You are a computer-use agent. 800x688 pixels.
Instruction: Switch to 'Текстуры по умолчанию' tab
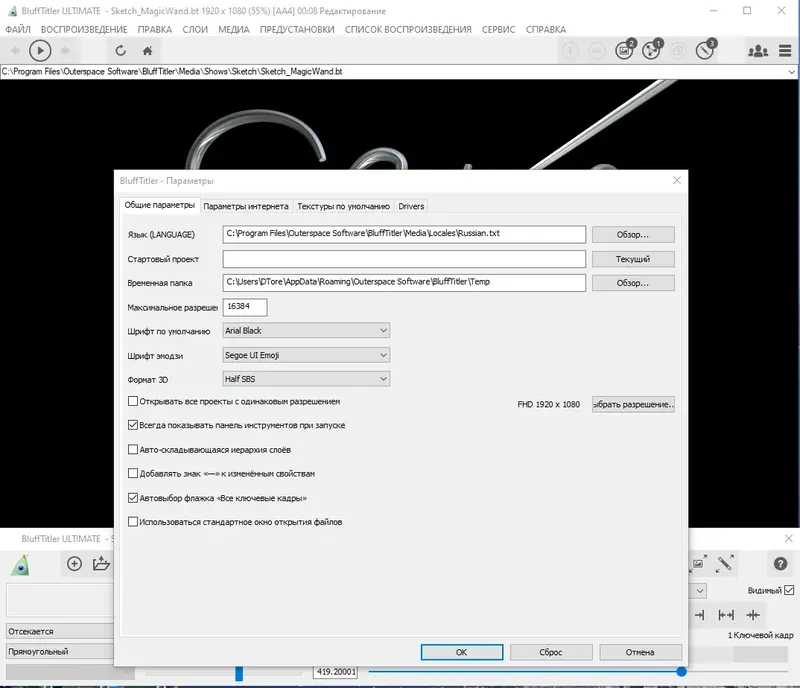[343, 206]
